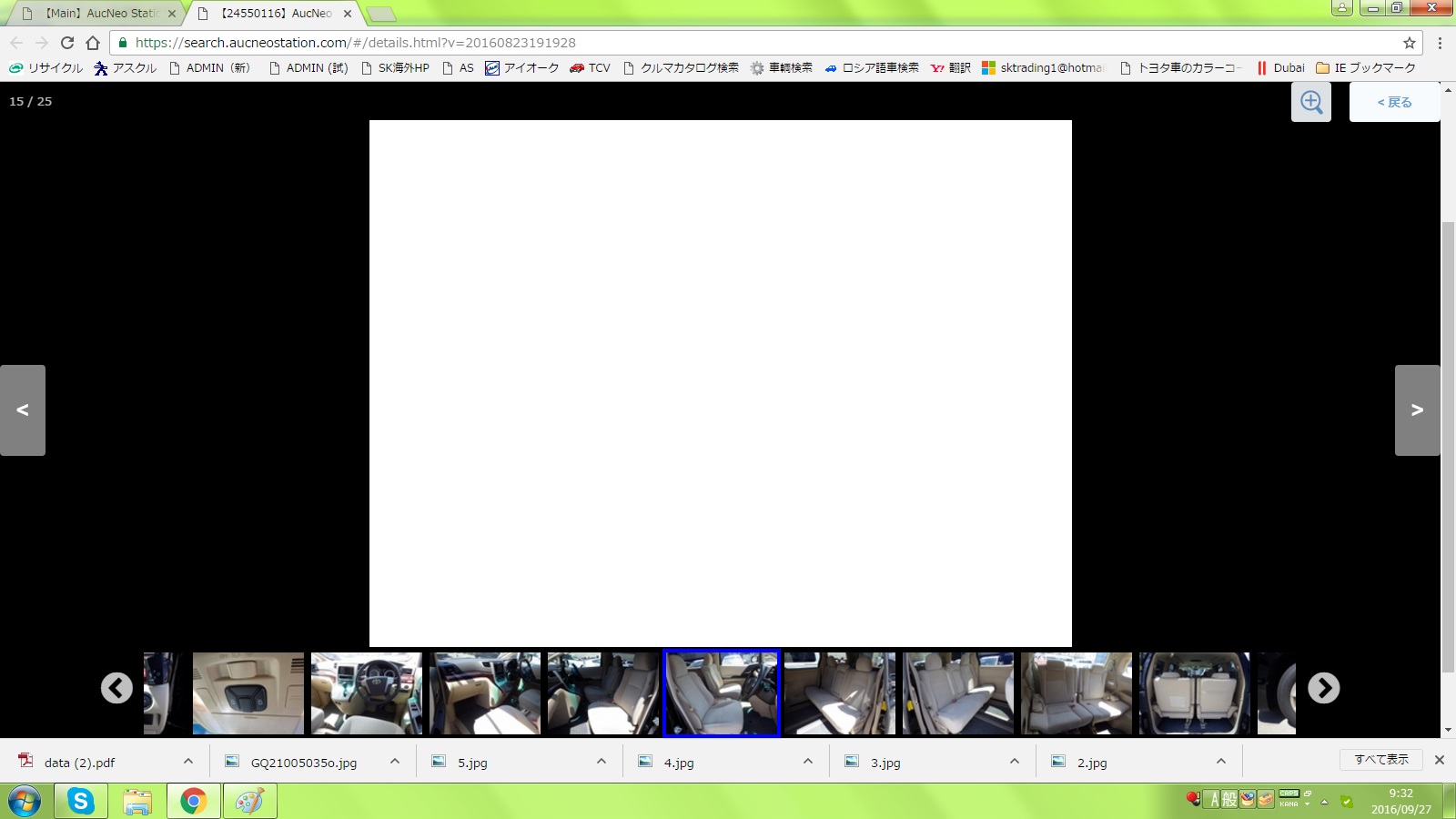Bookmark this page with the star icon
Screen dimensions: 1456x819
coord(1410,43)
